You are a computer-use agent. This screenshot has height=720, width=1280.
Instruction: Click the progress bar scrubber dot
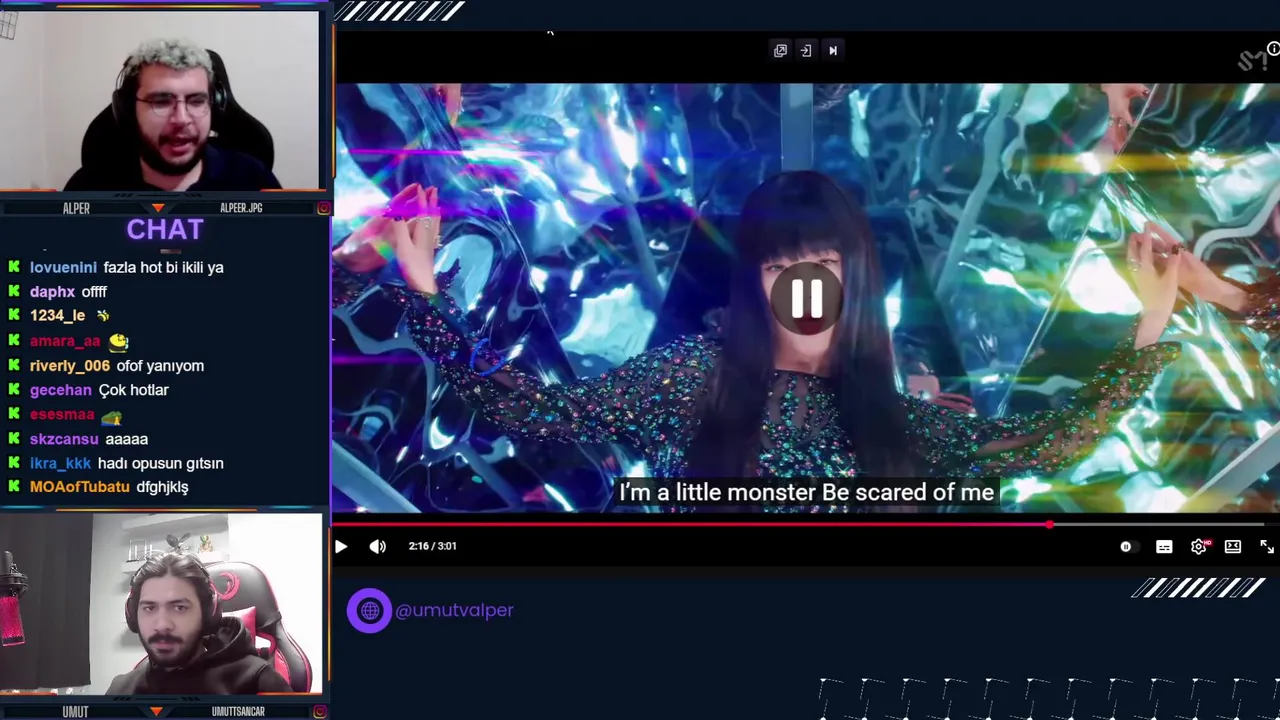(x=1049, y=523)
